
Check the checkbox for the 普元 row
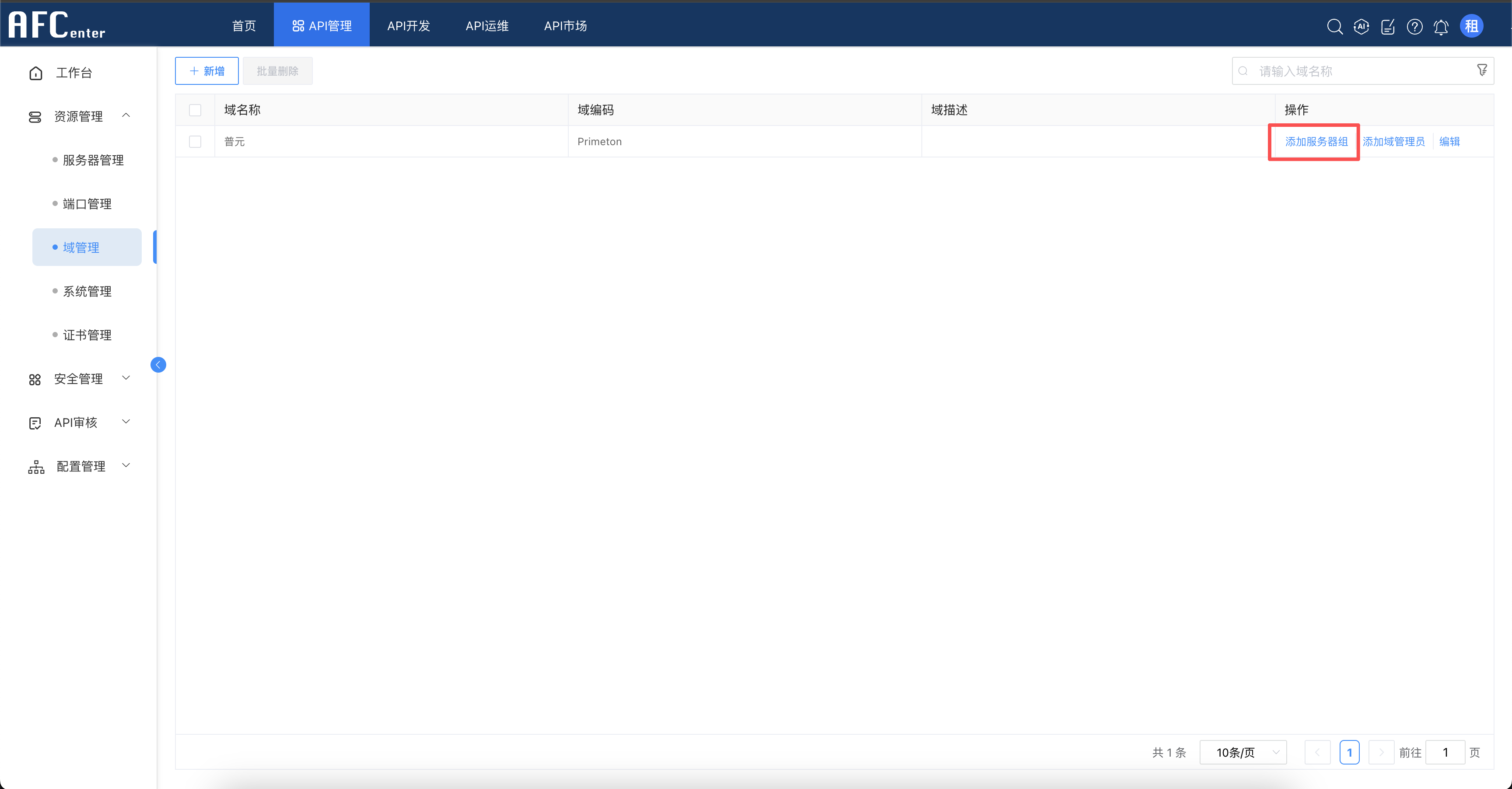(195, 142)
